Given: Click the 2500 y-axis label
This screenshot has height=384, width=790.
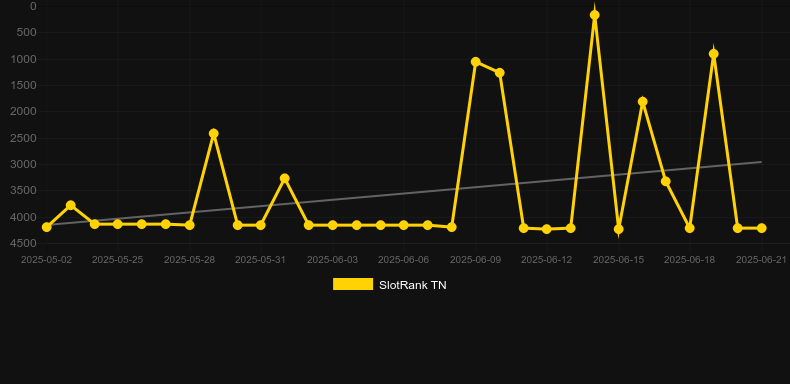Looking at the screenshot, I should tap(24, 138).
